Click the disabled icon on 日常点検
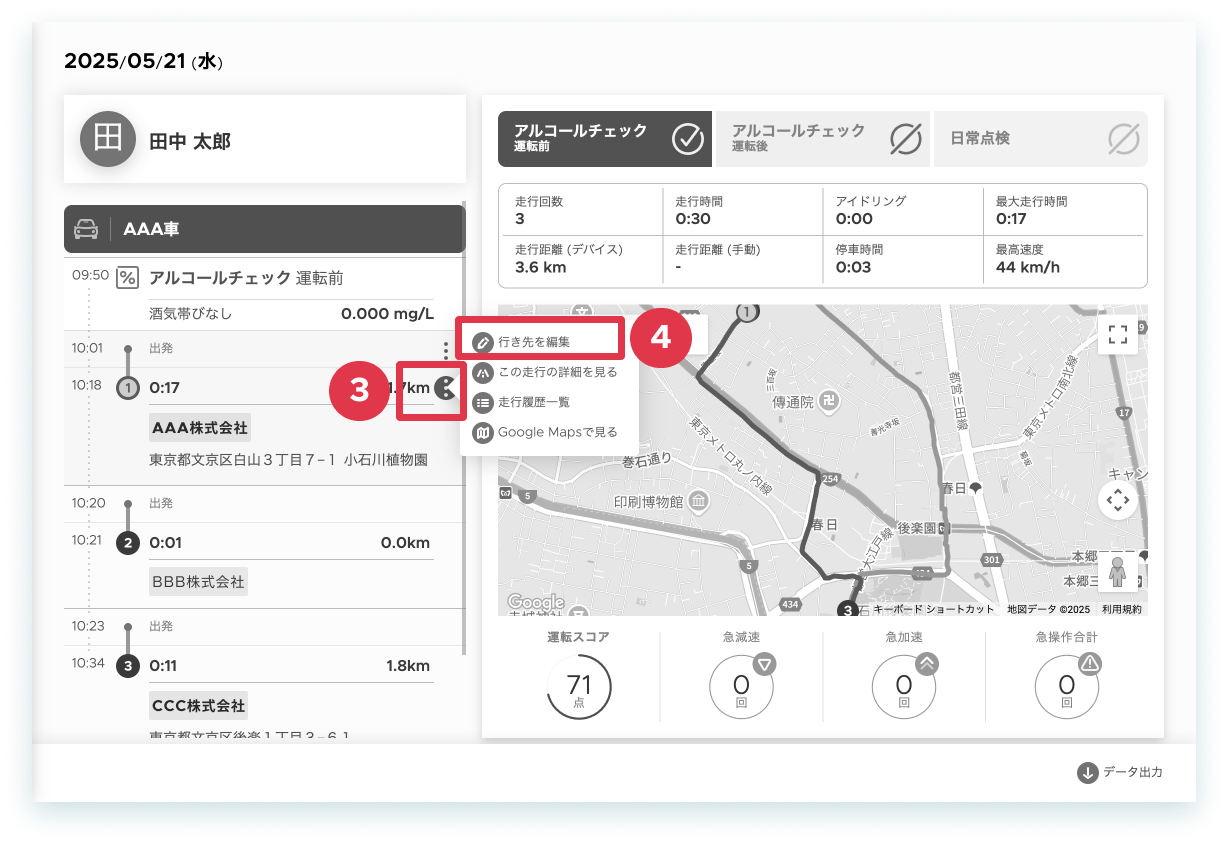Screen dimensions: 1228x844 click(1124, 139)
